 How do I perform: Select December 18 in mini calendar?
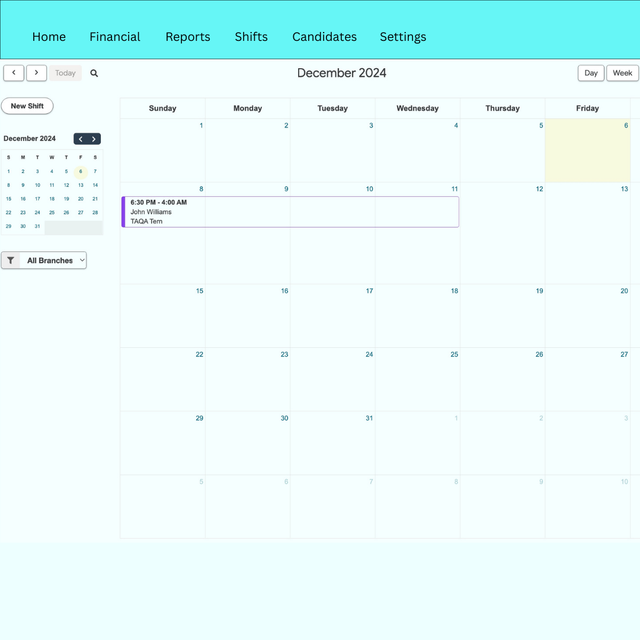click(x=52, y=198)
